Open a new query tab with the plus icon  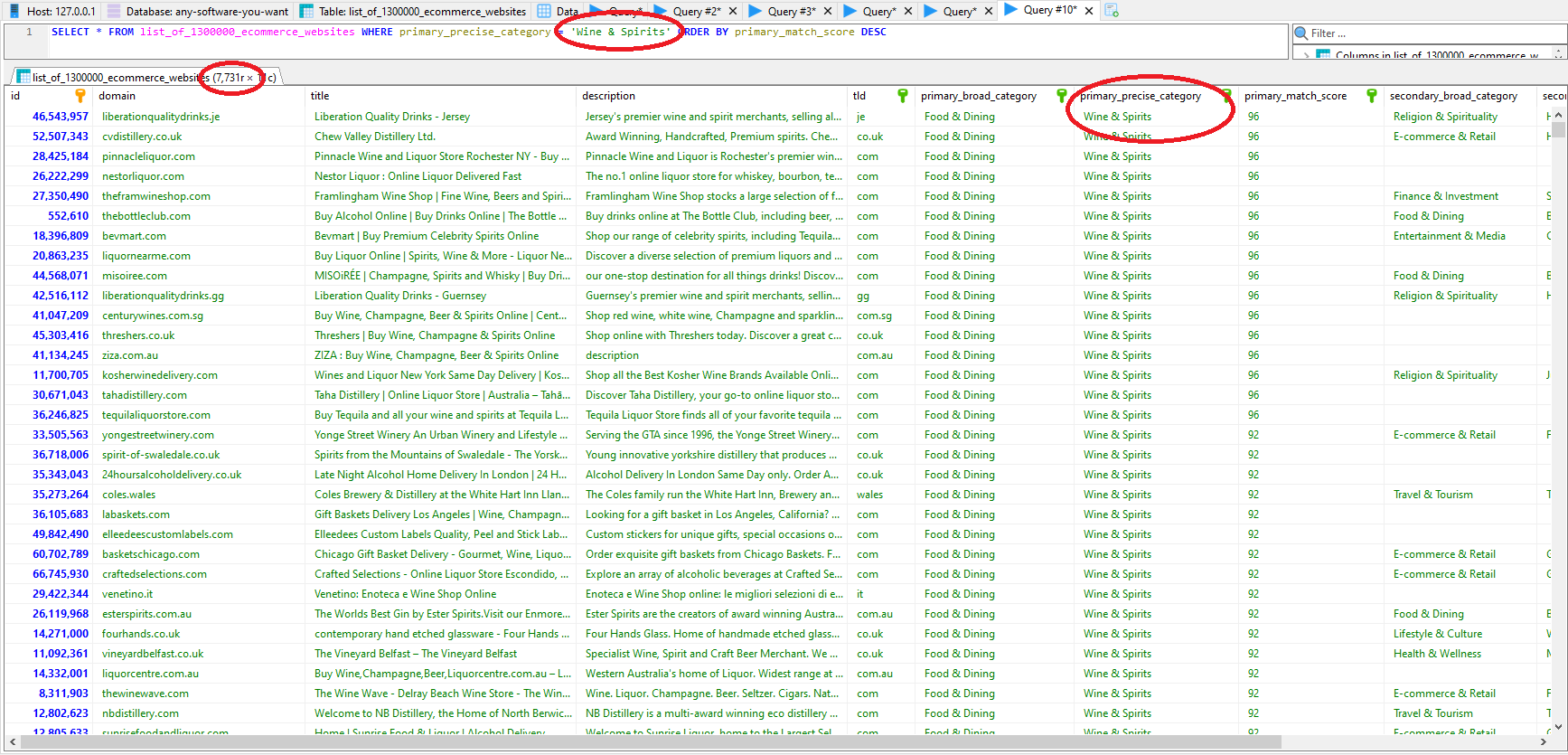pos(1112,11)
